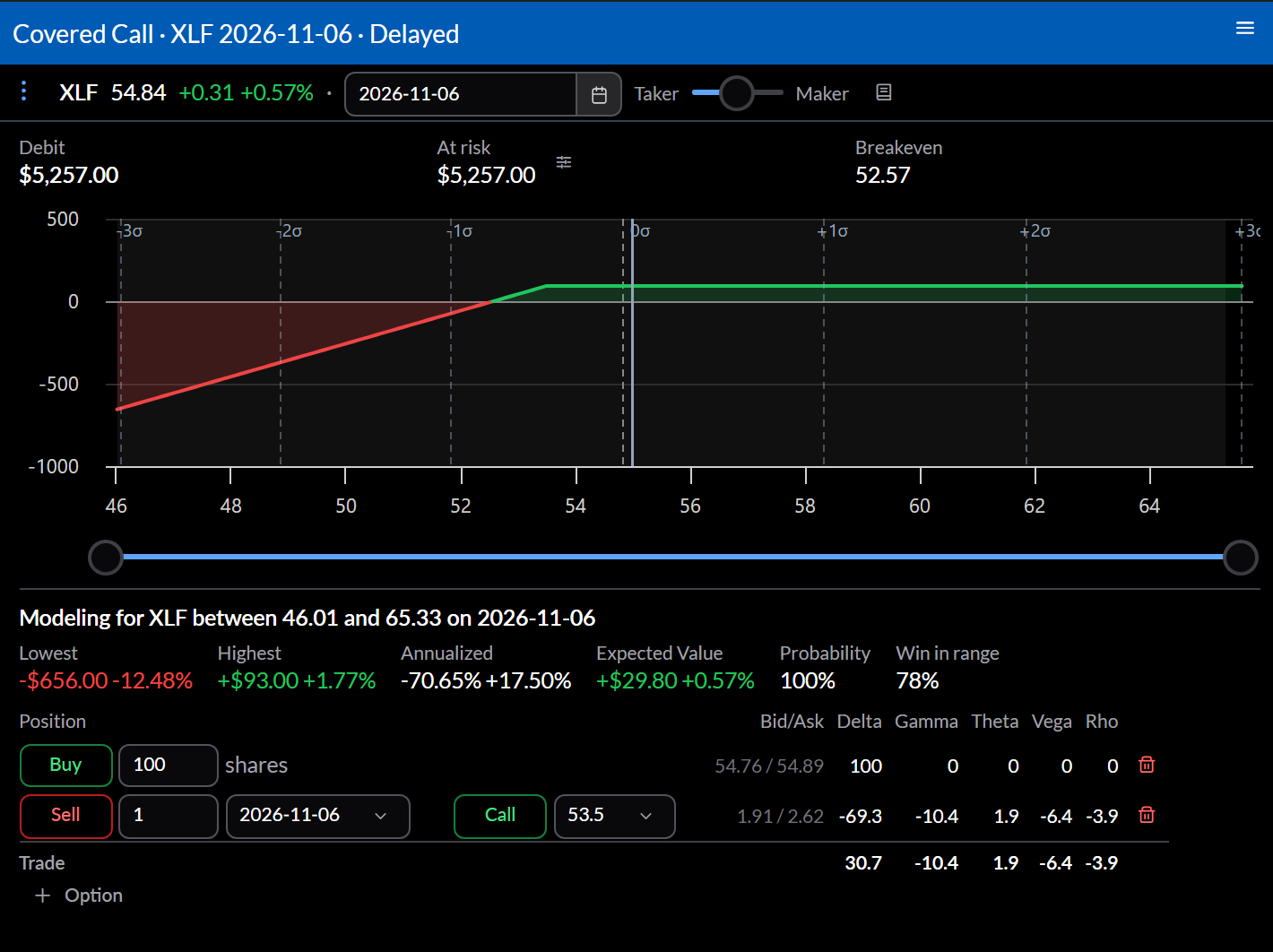1273x952 pixels.
Task: Click the Win in range value 78%
Action: pyautogui.click(x=917, y=680)
